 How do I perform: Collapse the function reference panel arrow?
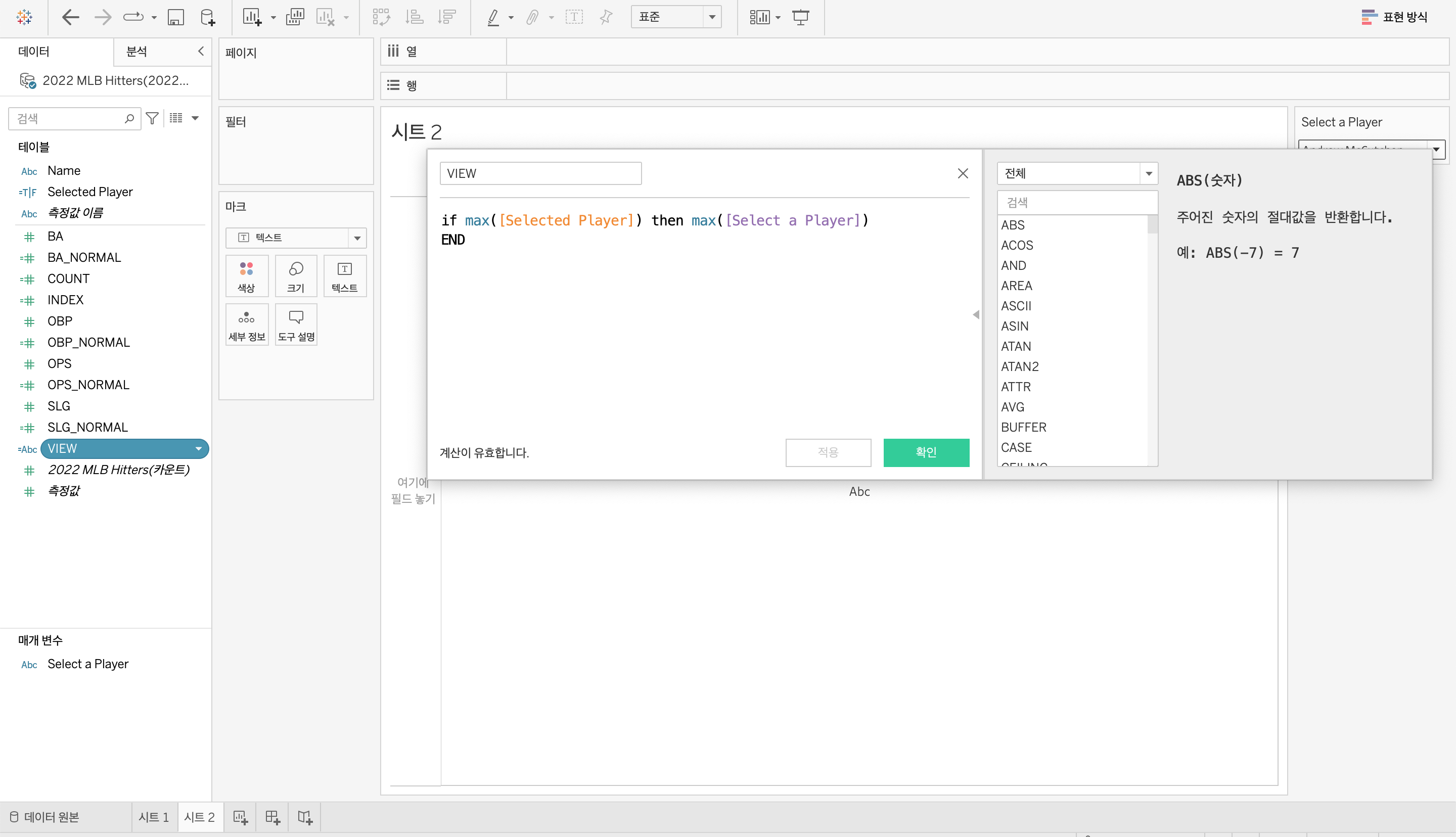point(975,314)
